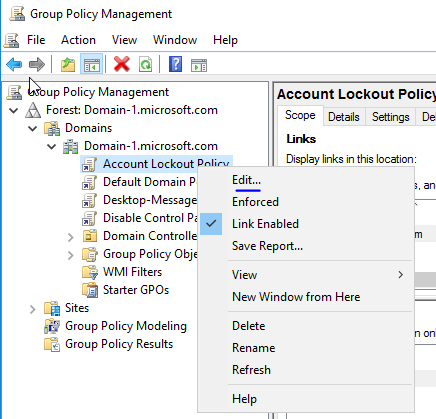436x419 pixels.
Task: Expand the Sites tree node
Action: pyautogui.click(x=32, y=309)
